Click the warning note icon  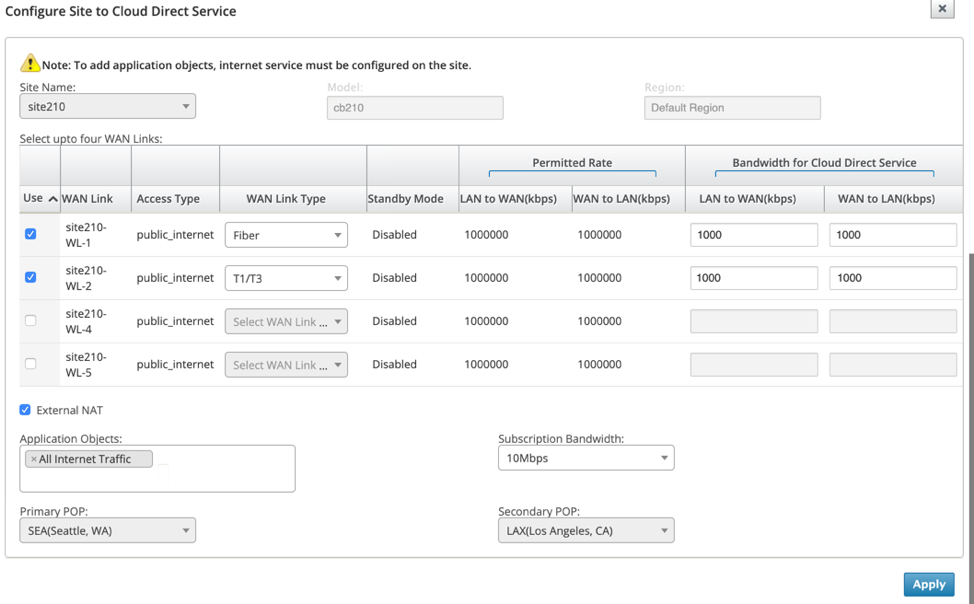click(30, 63)
